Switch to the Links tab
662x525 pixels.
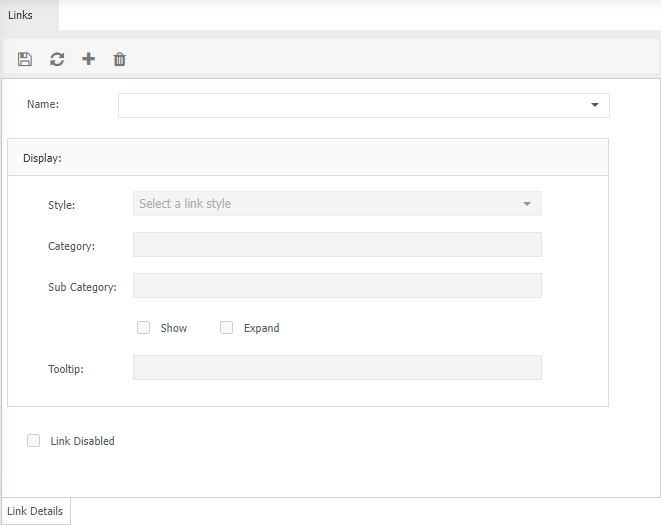[21, 15]
